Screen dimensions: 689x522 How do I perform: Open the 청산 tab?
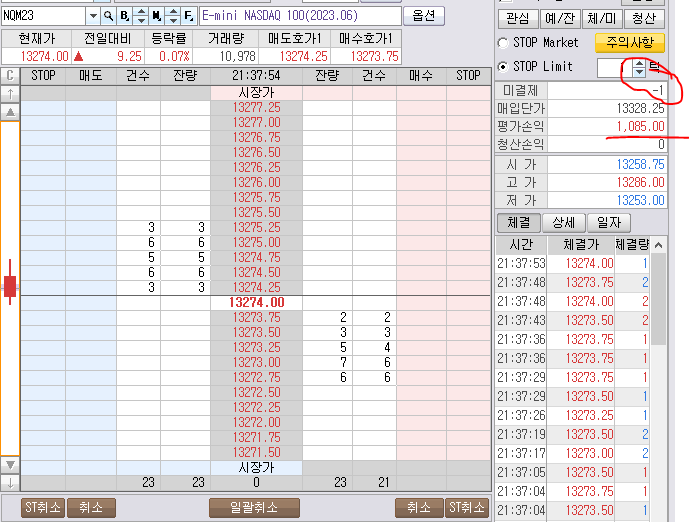tap(644, 18)
